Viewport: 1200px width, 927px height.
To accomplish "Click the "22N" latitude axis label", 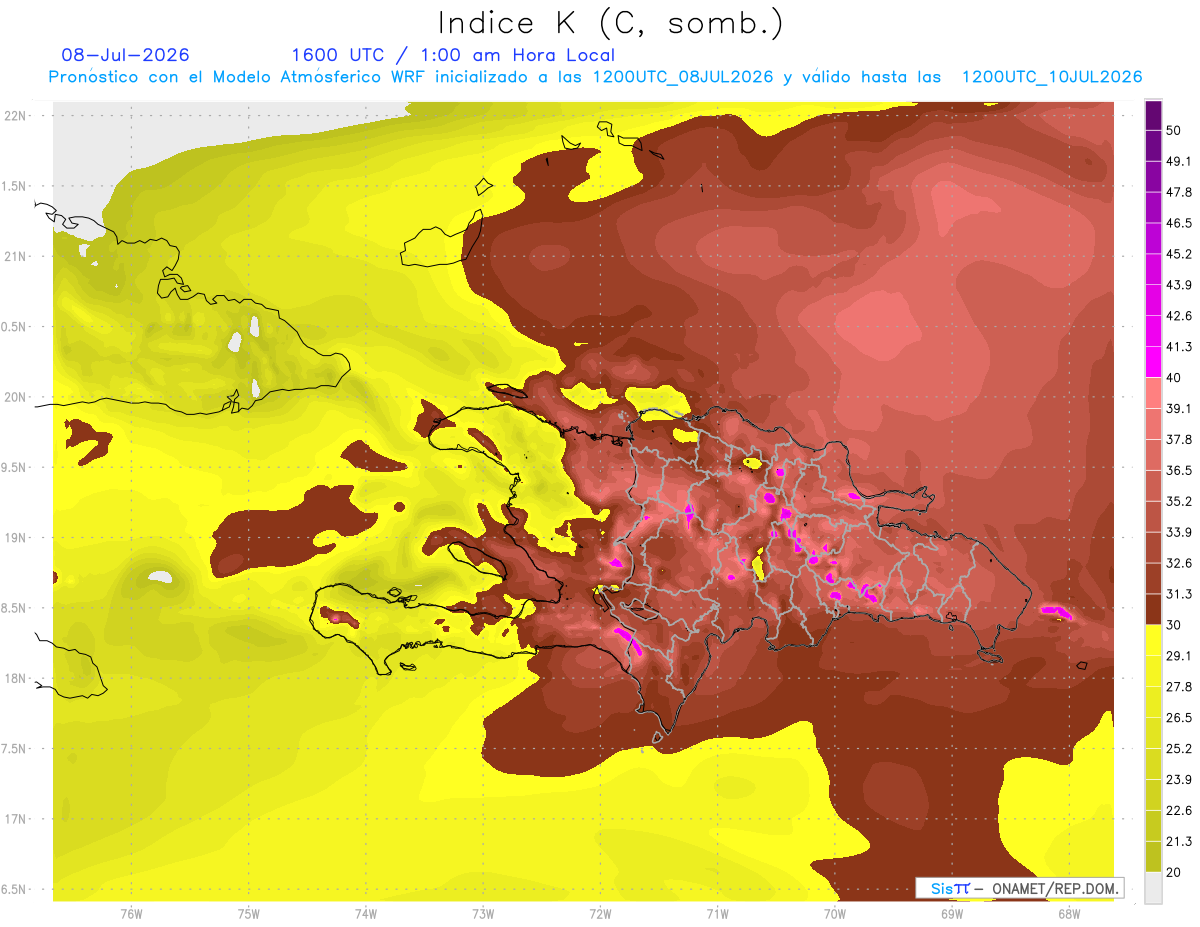I will (x=15, y=115).
